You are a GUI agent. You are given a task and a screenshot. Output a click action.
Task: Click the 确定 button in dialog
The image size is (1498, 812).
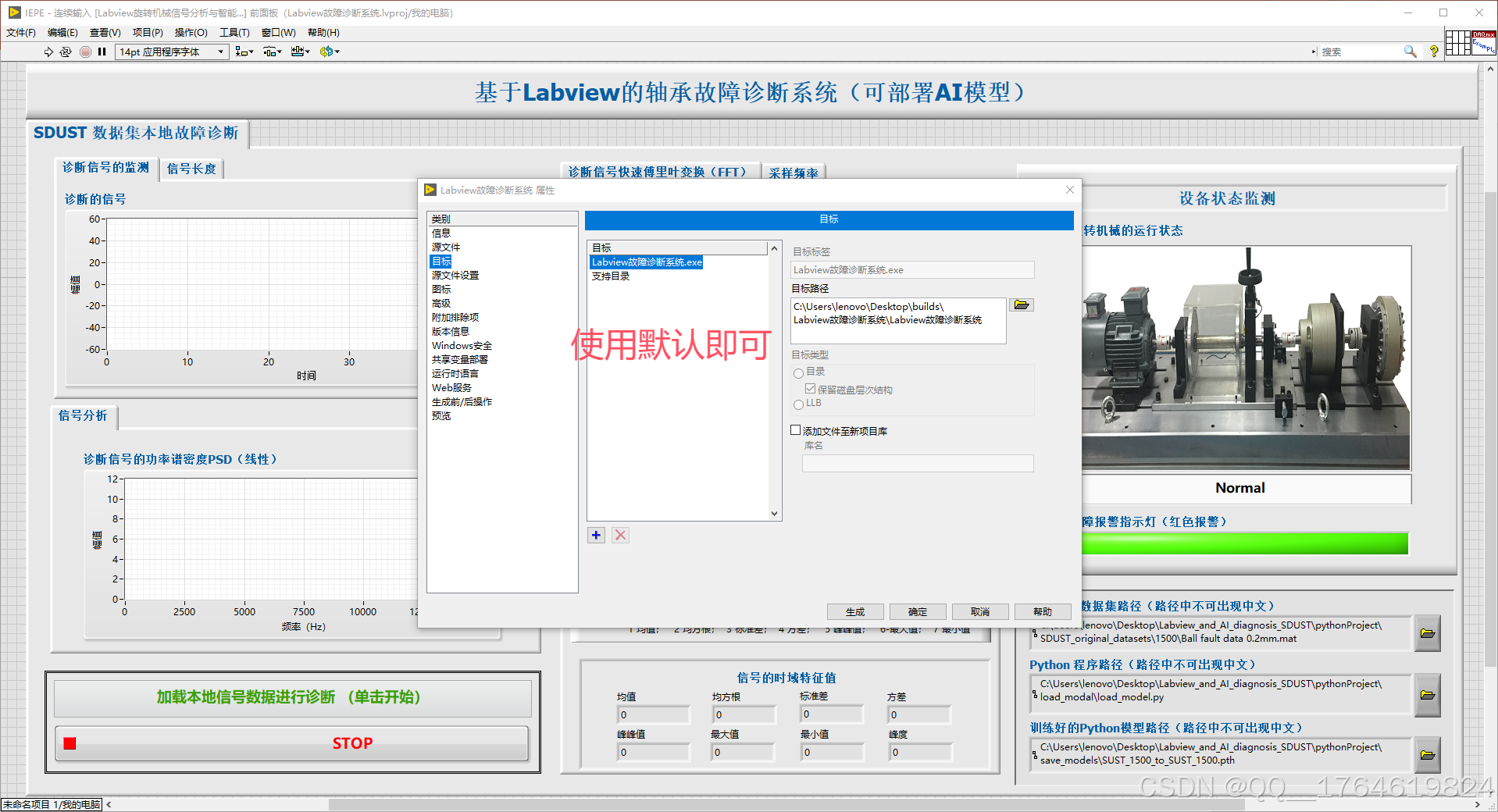pyautogui.click(x=918, y=612)
